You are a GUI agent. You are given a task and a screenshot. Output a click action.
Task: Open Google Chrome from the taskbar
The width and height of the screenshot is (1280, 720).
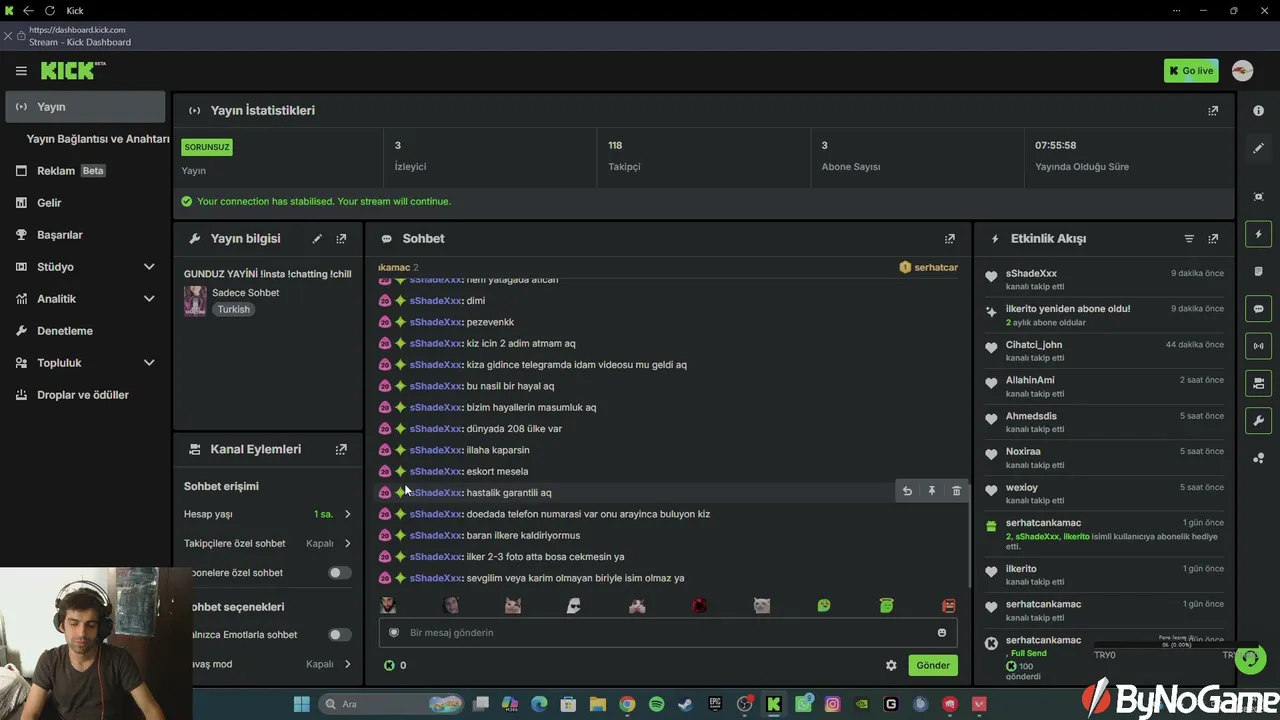627,704
